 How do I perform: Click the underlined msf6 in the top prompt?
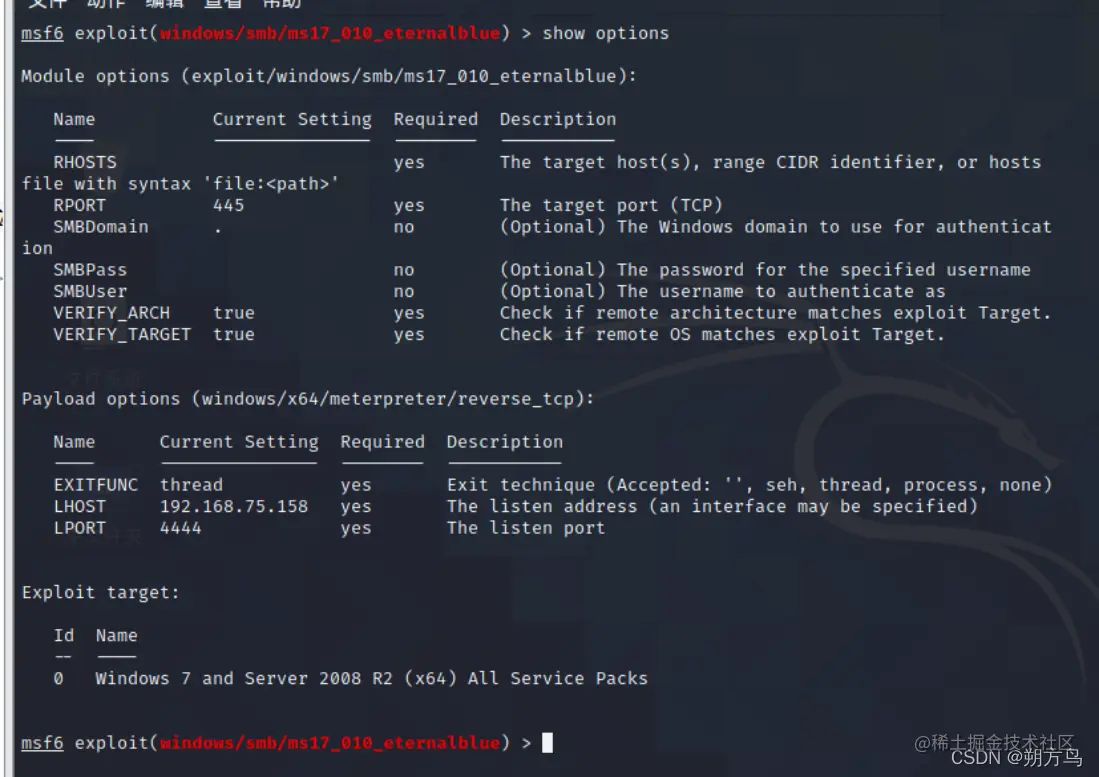42,33
